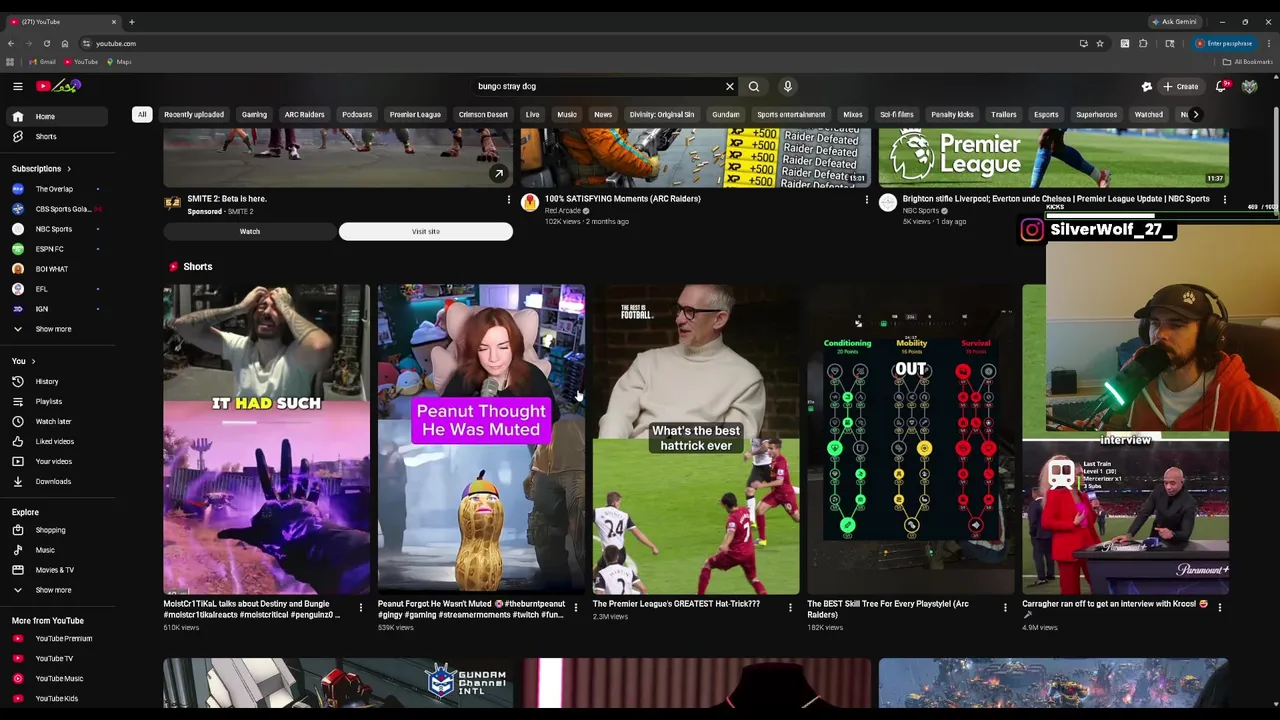Screen dimensions: 1280x720
Task: Open the Peanut Thought He Was Muted short
Action: 481,439
